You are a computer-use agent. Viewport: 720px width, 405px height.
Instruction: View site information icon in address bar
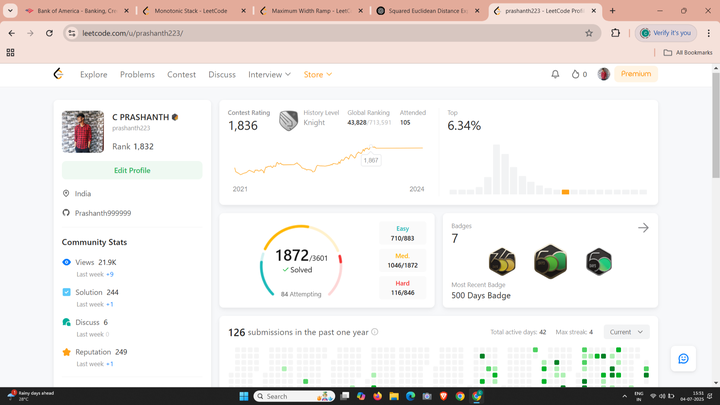(72, 33)
